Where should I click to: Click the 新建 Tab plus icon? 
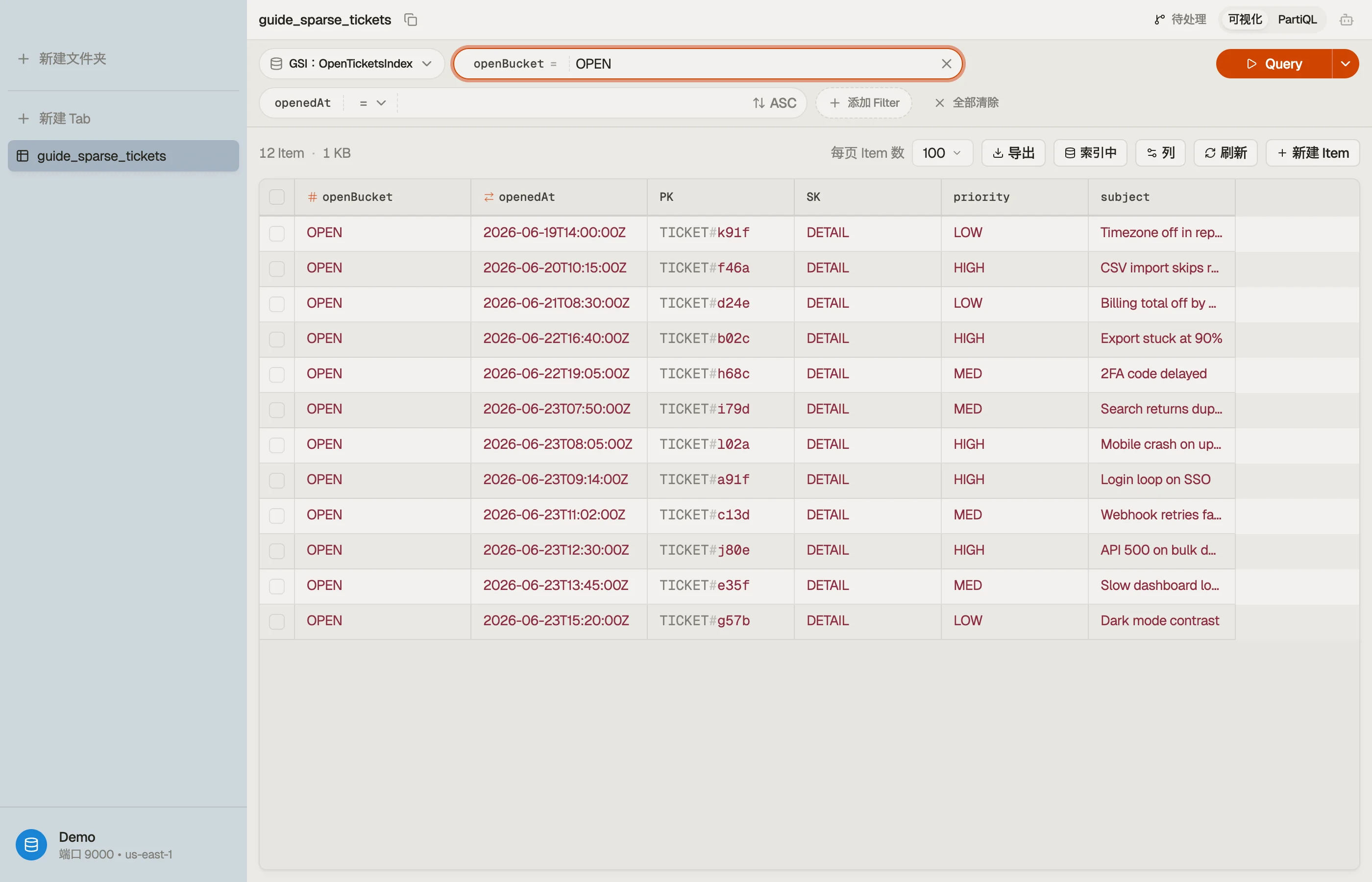pos(23,119)
